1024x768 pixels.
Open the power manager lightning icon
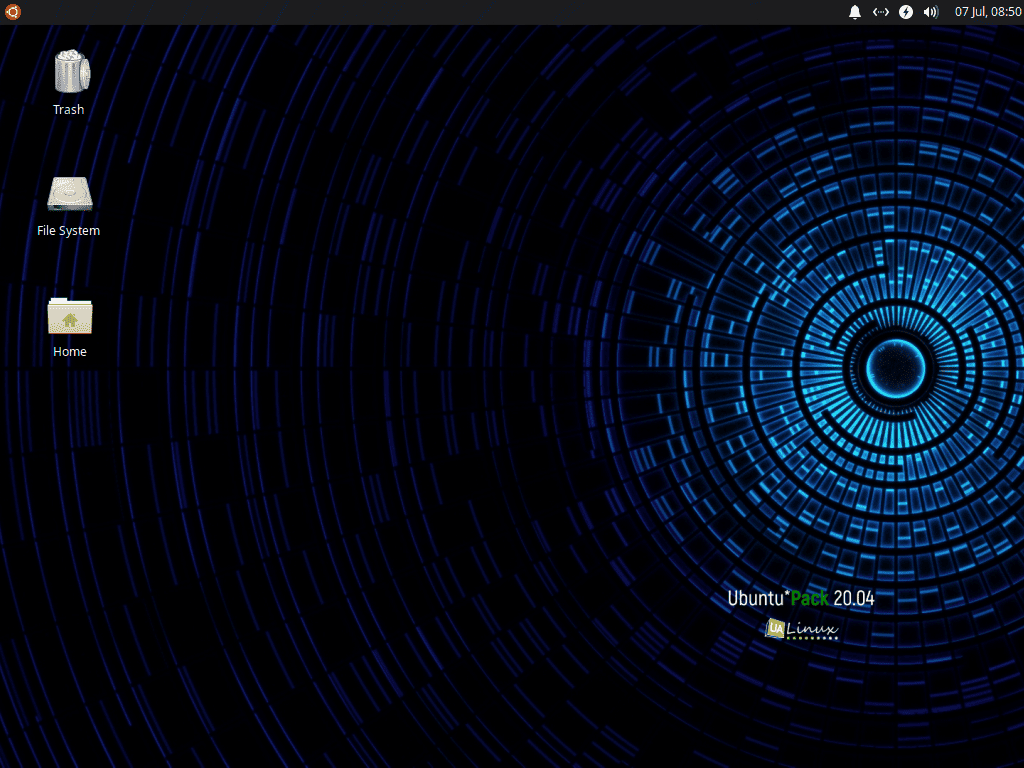pyautogui.click(x=906, y=12)
